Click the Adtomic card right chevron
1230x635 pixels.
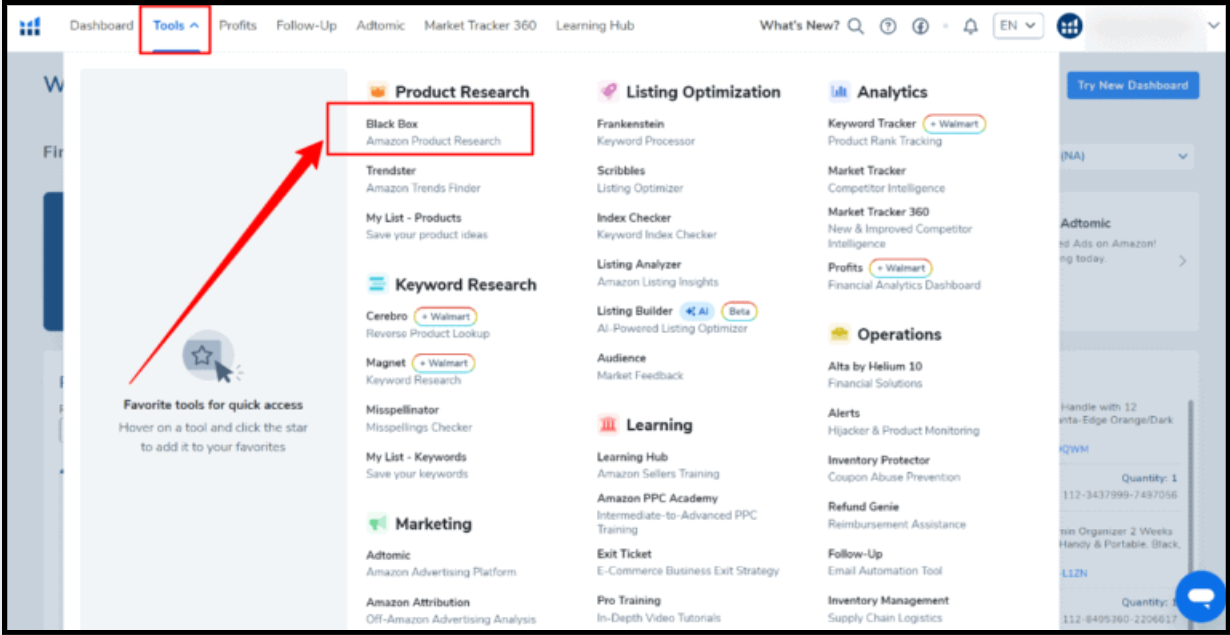(x=1182, y=261)
